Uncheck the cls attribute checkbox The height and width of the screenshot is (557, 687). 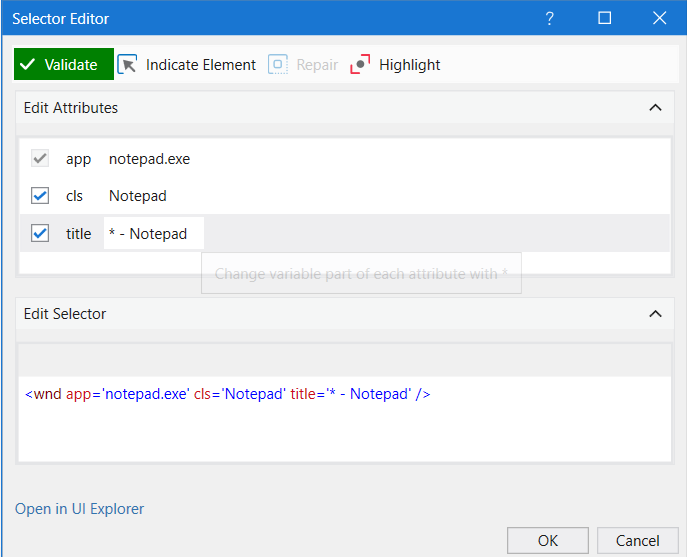[x=40, y=196]
